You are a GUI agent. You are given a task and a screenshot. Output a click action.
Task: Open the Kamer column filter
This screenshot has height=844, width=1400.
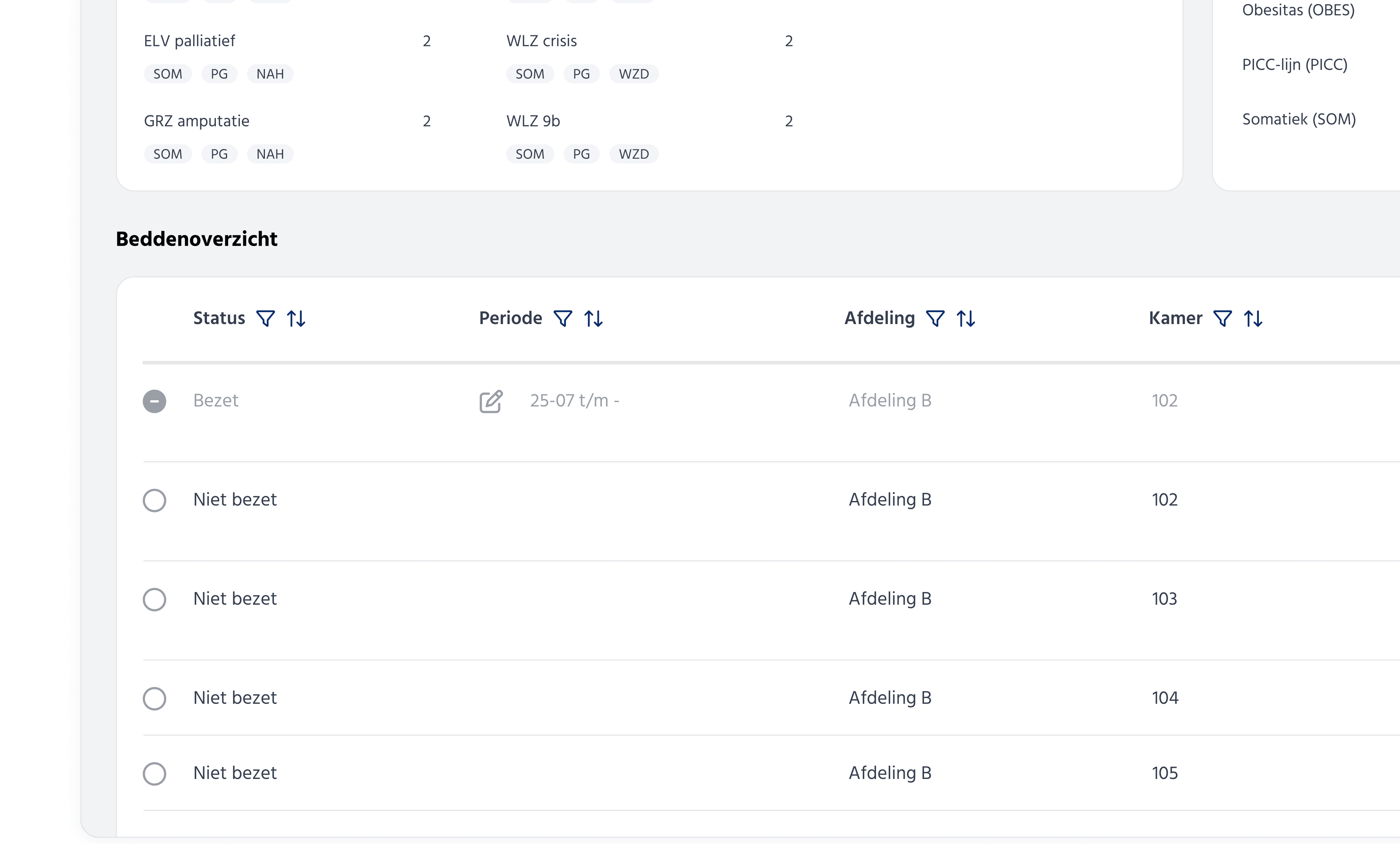pyautogui.click(x=1222, y=318)
